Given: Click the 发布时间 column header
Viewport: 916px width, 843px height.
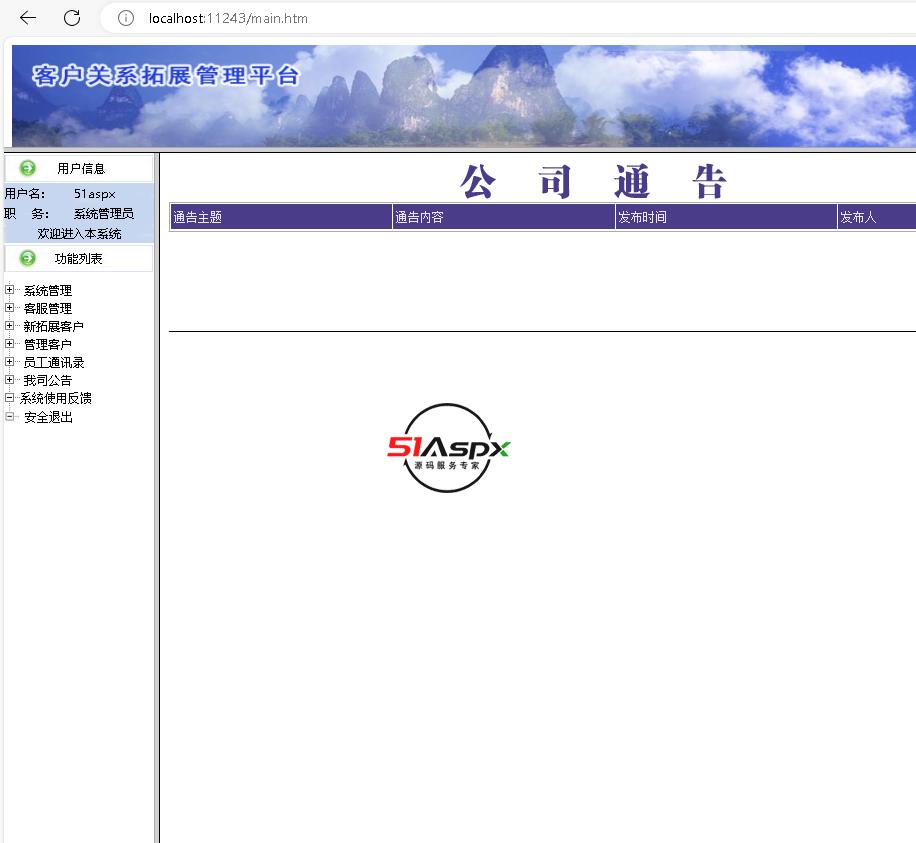Looking at the screenshot, I should tap(726, 217).
